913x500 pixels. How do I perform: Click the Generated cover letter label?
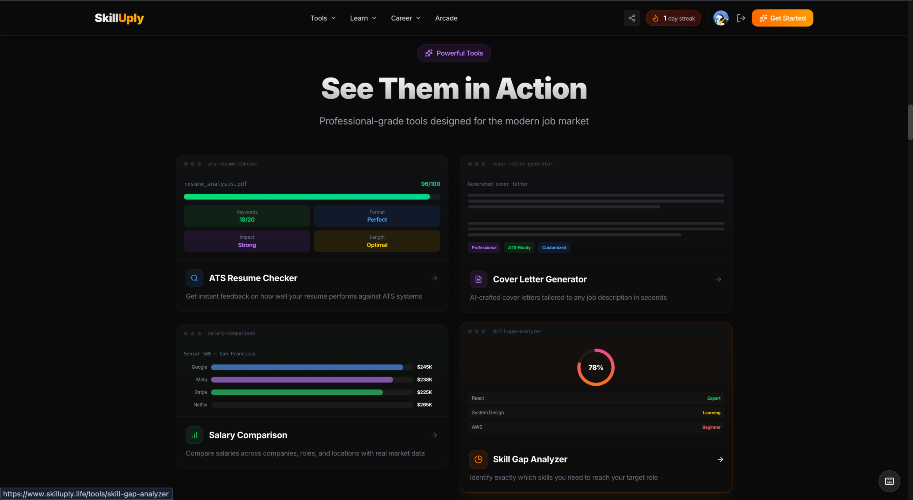point(498,184)
